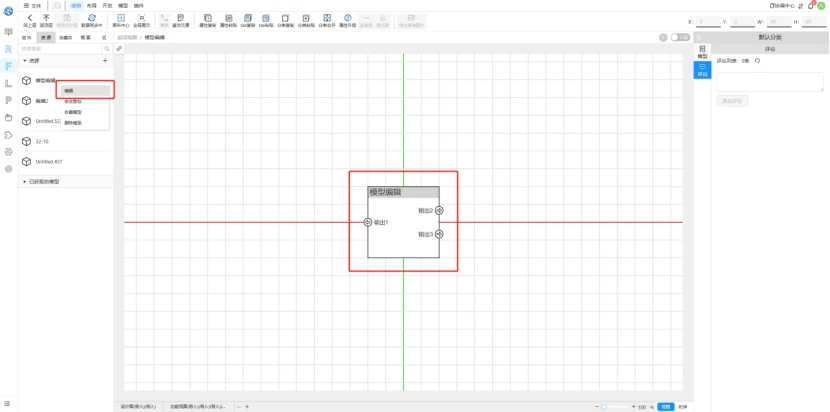The height and width of the screenshot is (412, 830).
Task: Switch to the 插件 ribbon tab
Action: pyautogui.click(x=138, y=5)
